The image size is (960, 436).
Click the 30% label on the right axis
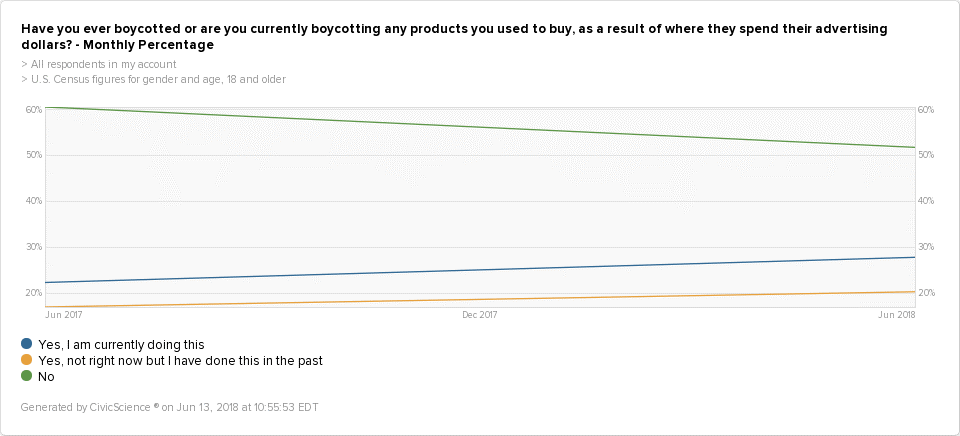(x=925, y=247)
